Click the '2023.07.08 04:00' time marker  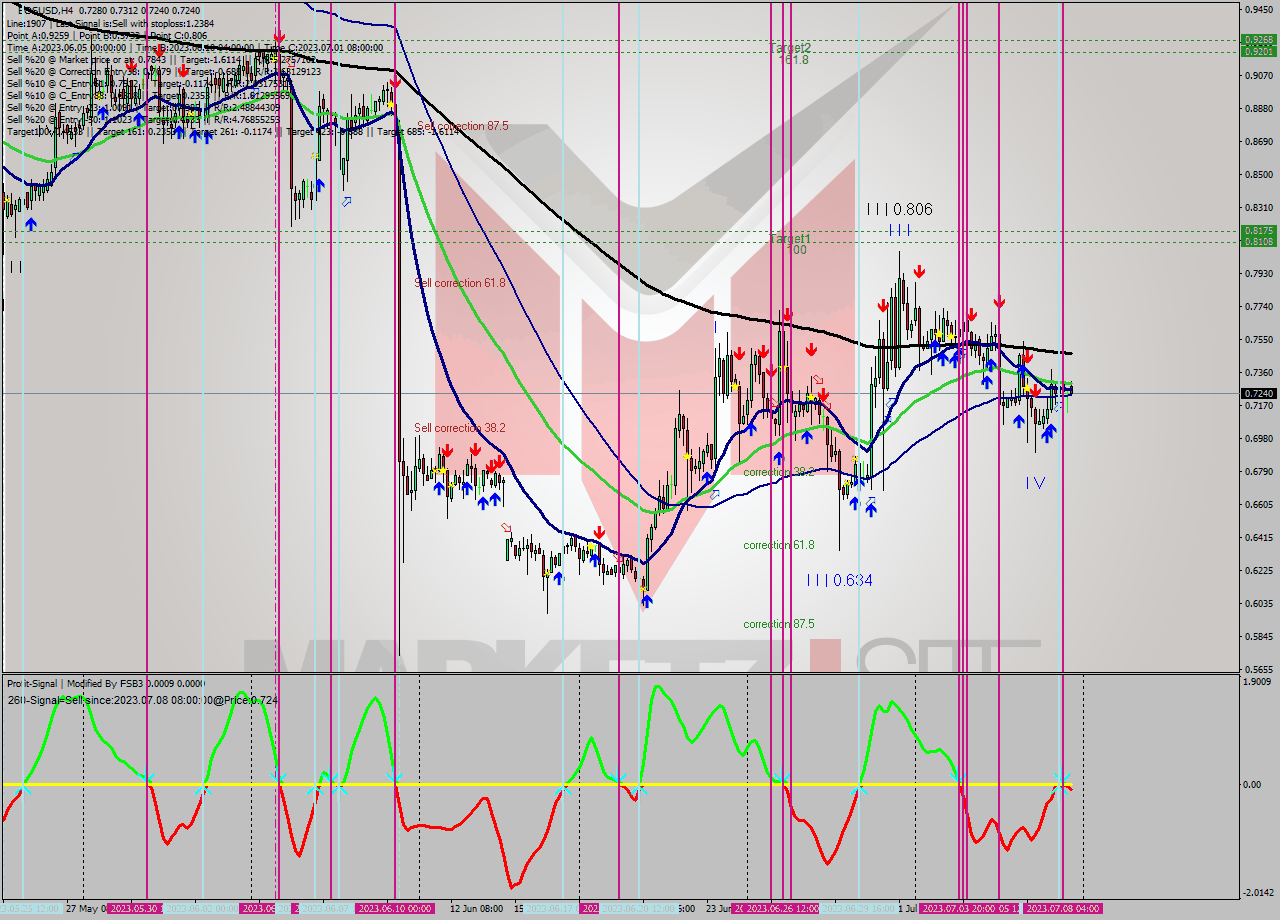pos(1063,908)
